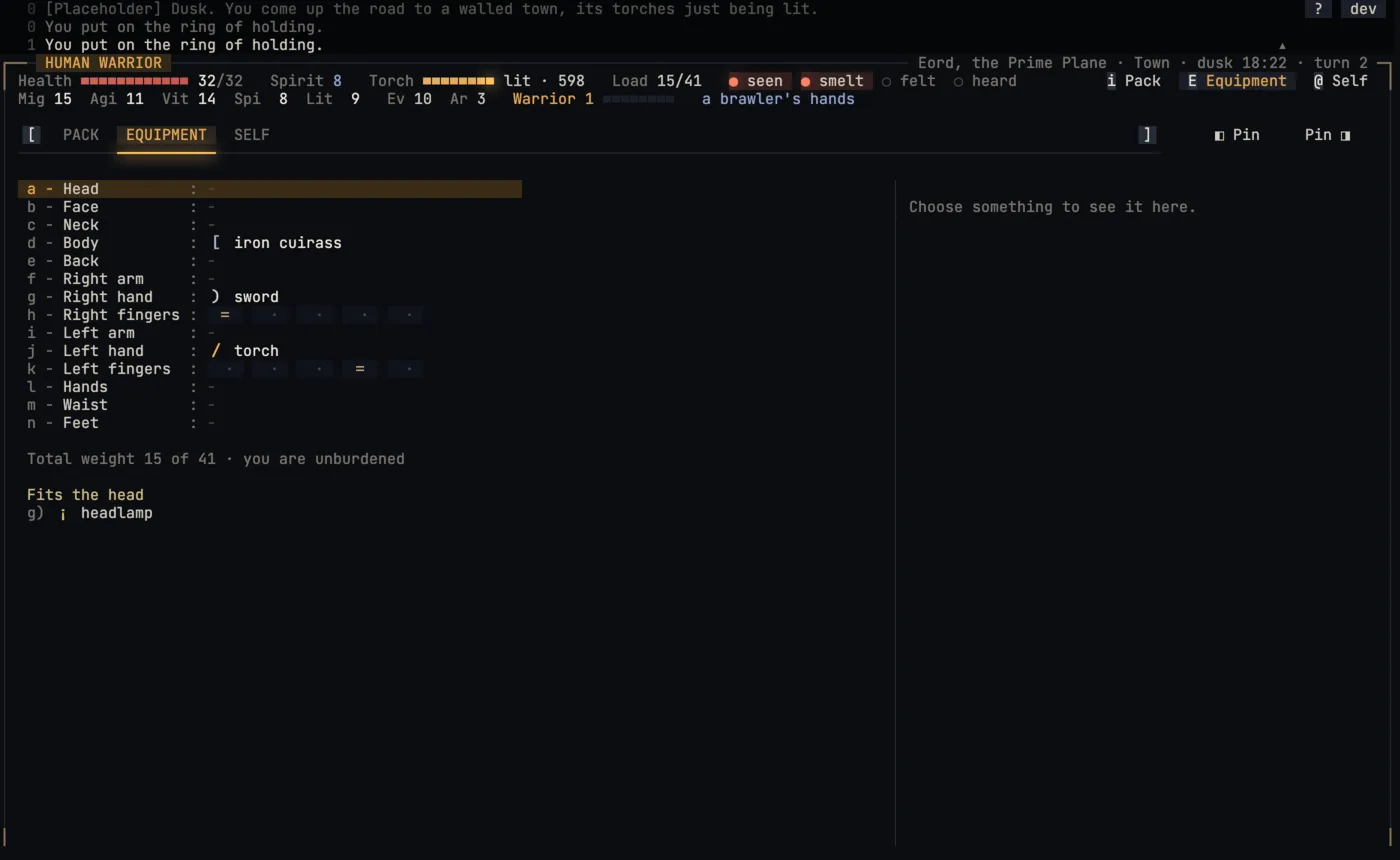The width and height of the screenshot is (1400, 860).
Task: Click the red Health bar
Action: coord(134,81)
